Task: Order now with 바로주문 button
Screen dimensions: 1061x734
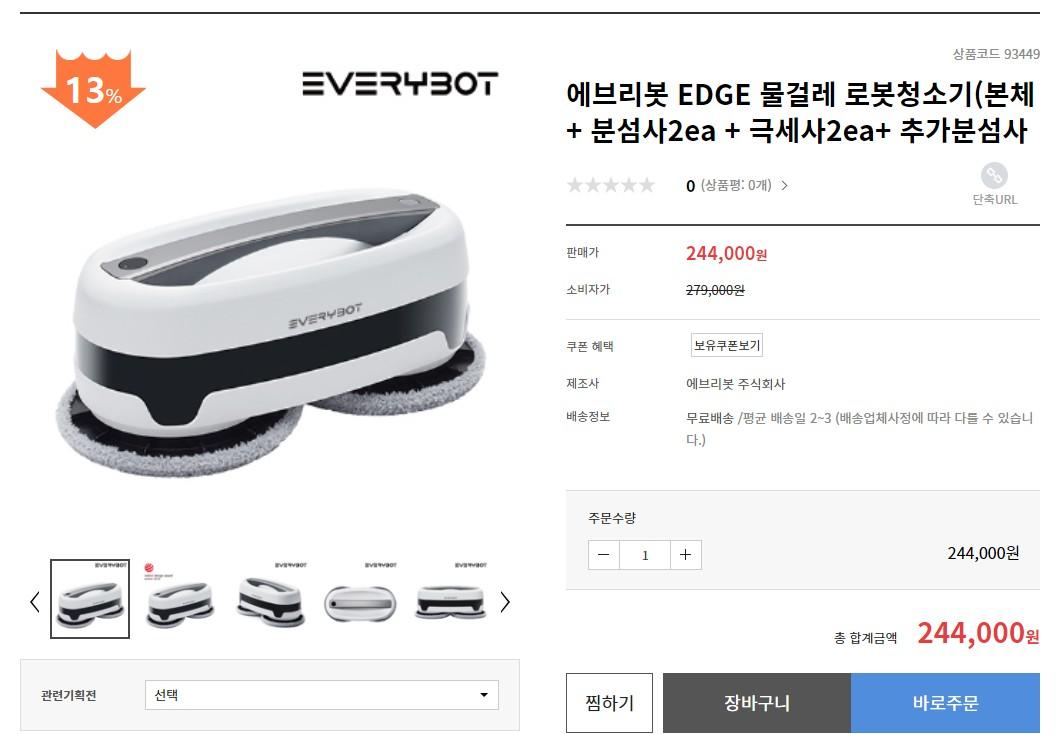Action: pos(945,703)
